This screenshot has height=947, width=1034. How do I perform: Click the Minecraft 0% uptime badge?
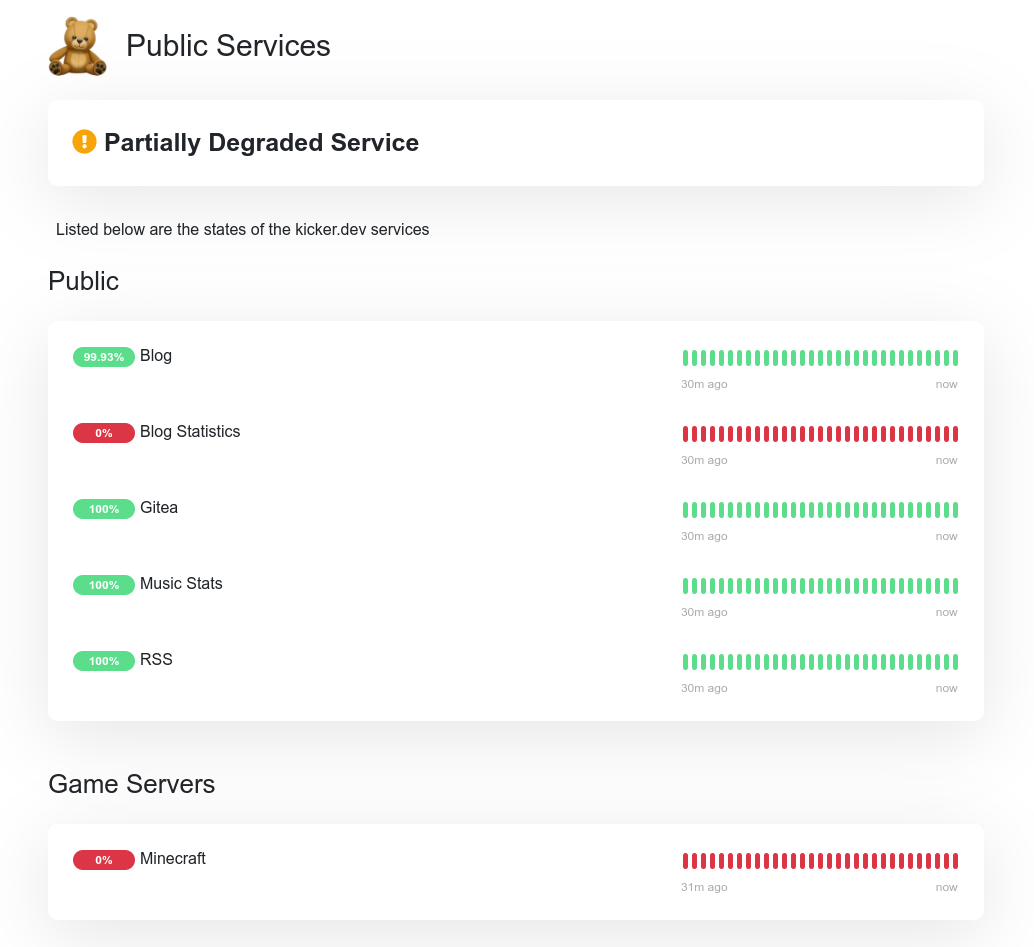104,860
